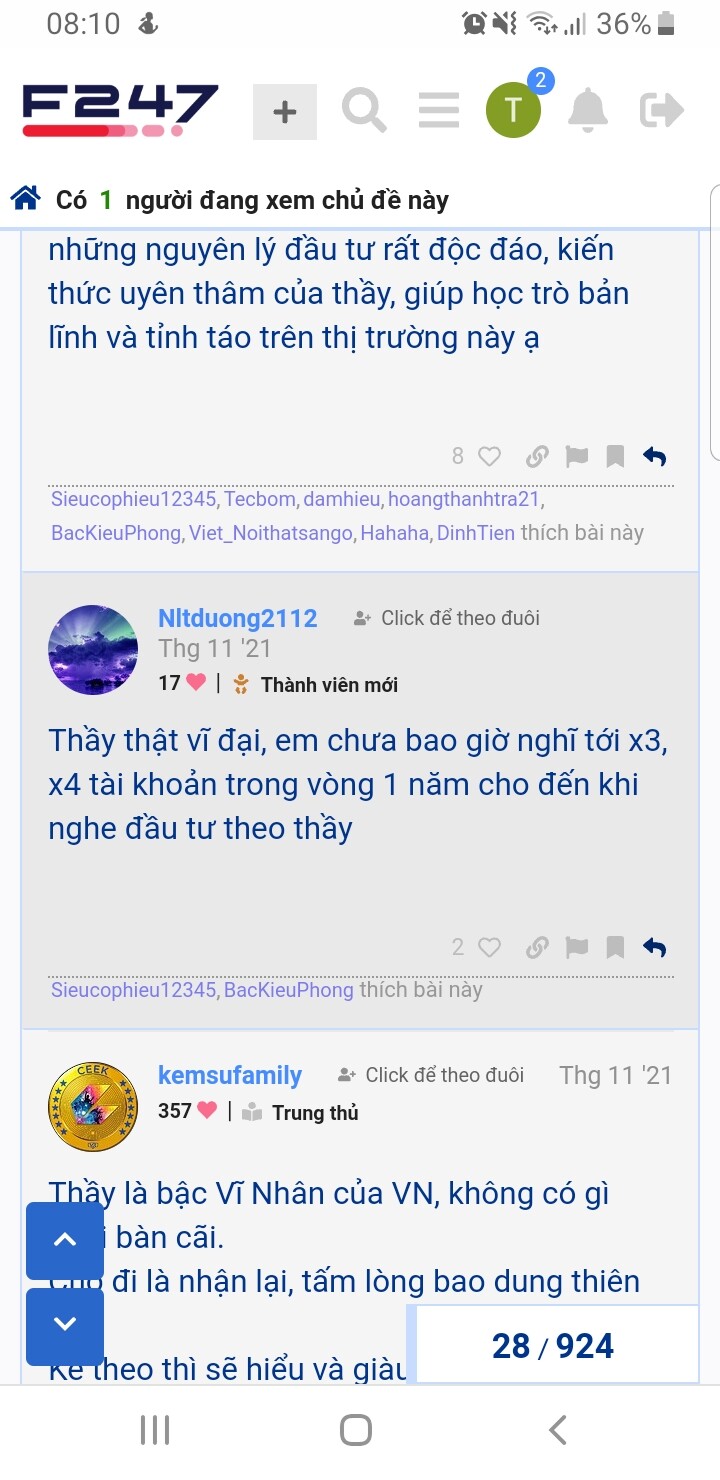Image resolution: width=720 pixels, height=1480 pixels.
Task: Jump down with the chevron-down button
Action: click(x=65, y=1326)
